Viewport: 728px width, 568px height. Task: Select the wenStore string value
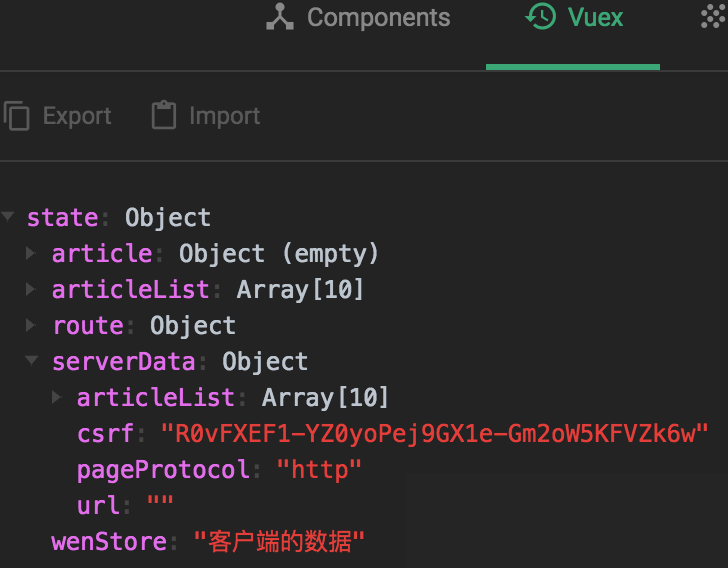[280, 542]
